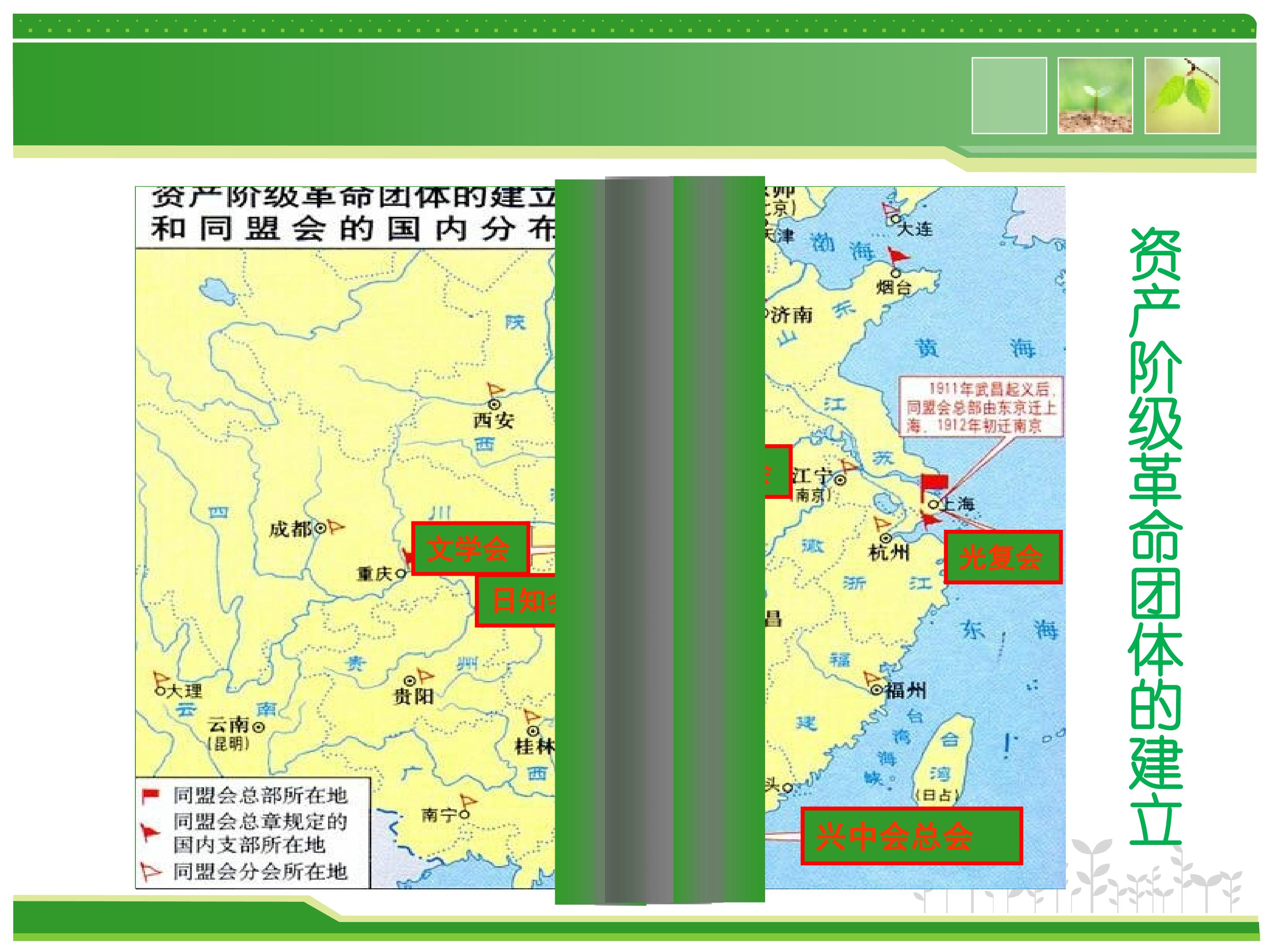Click the 光复会 label box
Viewport: 1270px width, 952px height.
pyautogui.click(x=1002, y=557)
